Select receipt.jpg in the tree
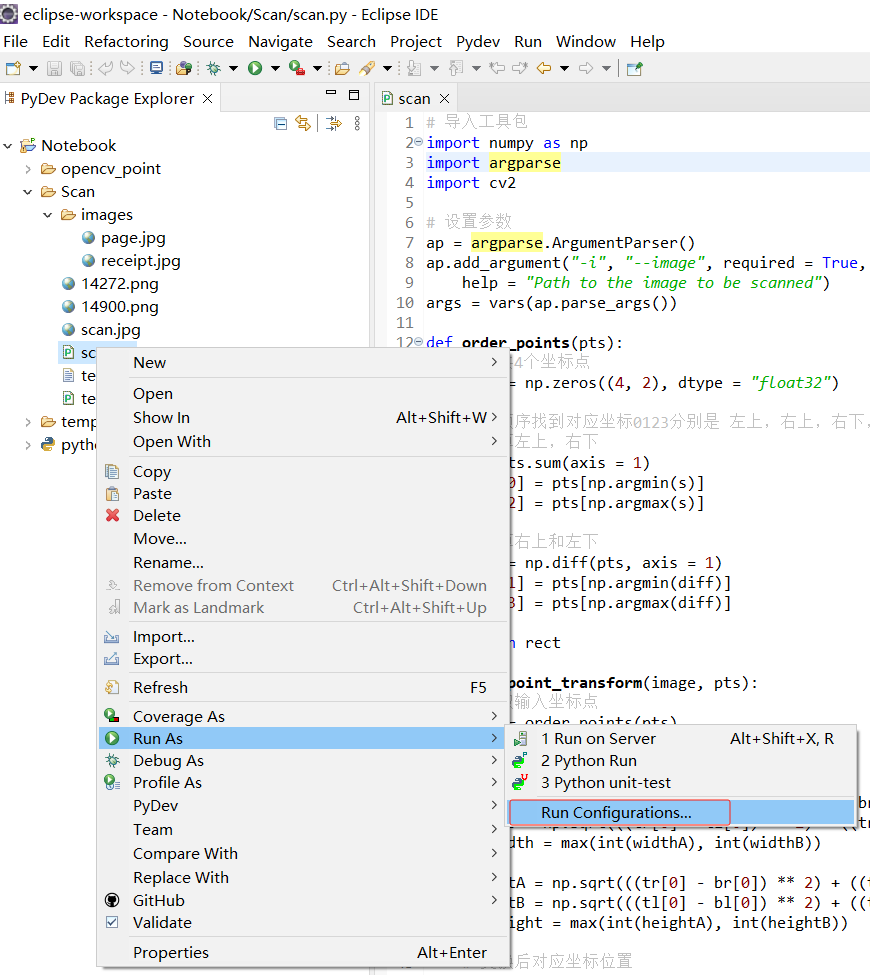This screenshot has height=975, width=870. [141, 261]
